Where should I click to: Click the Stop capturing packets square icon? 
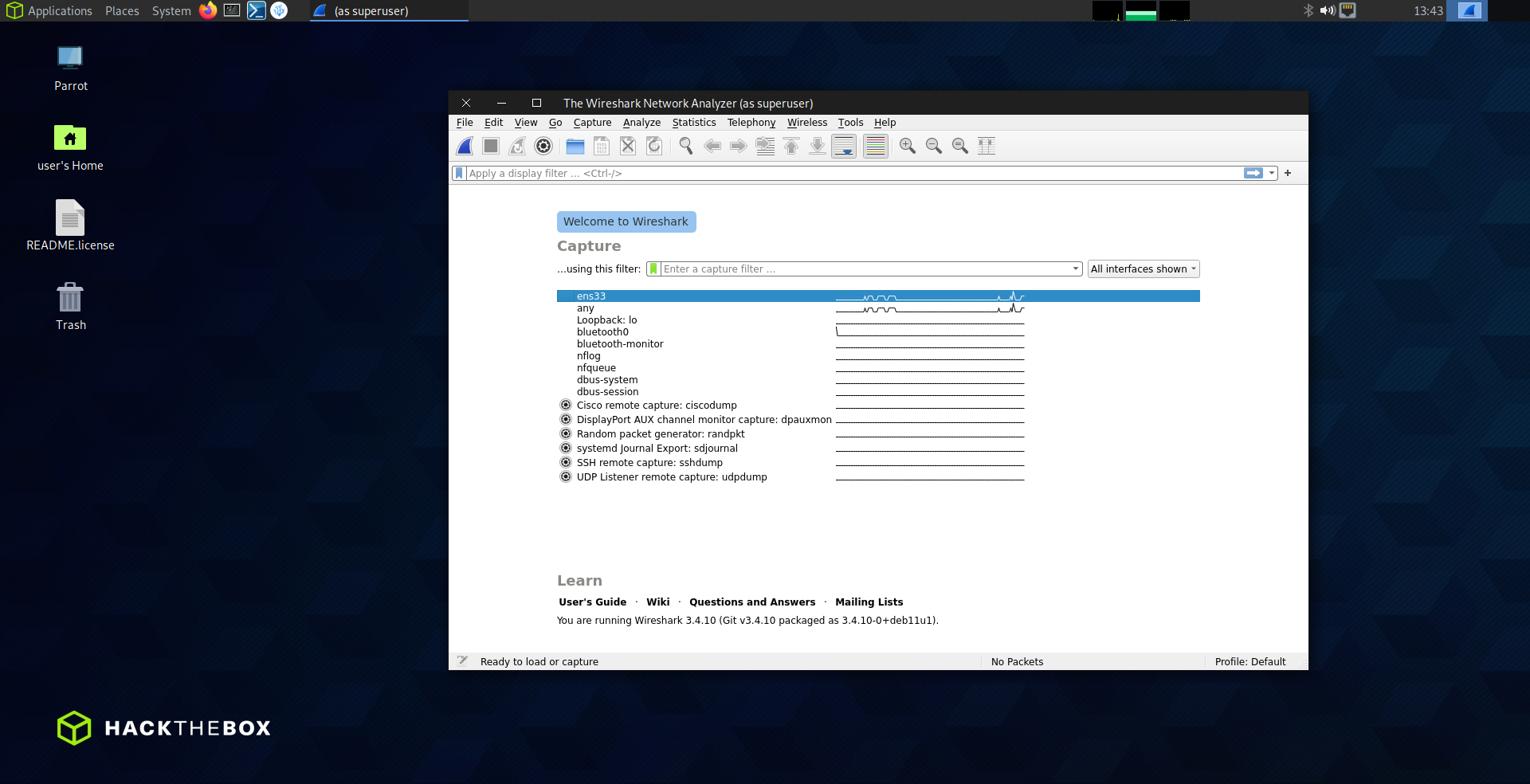point(491,146)
